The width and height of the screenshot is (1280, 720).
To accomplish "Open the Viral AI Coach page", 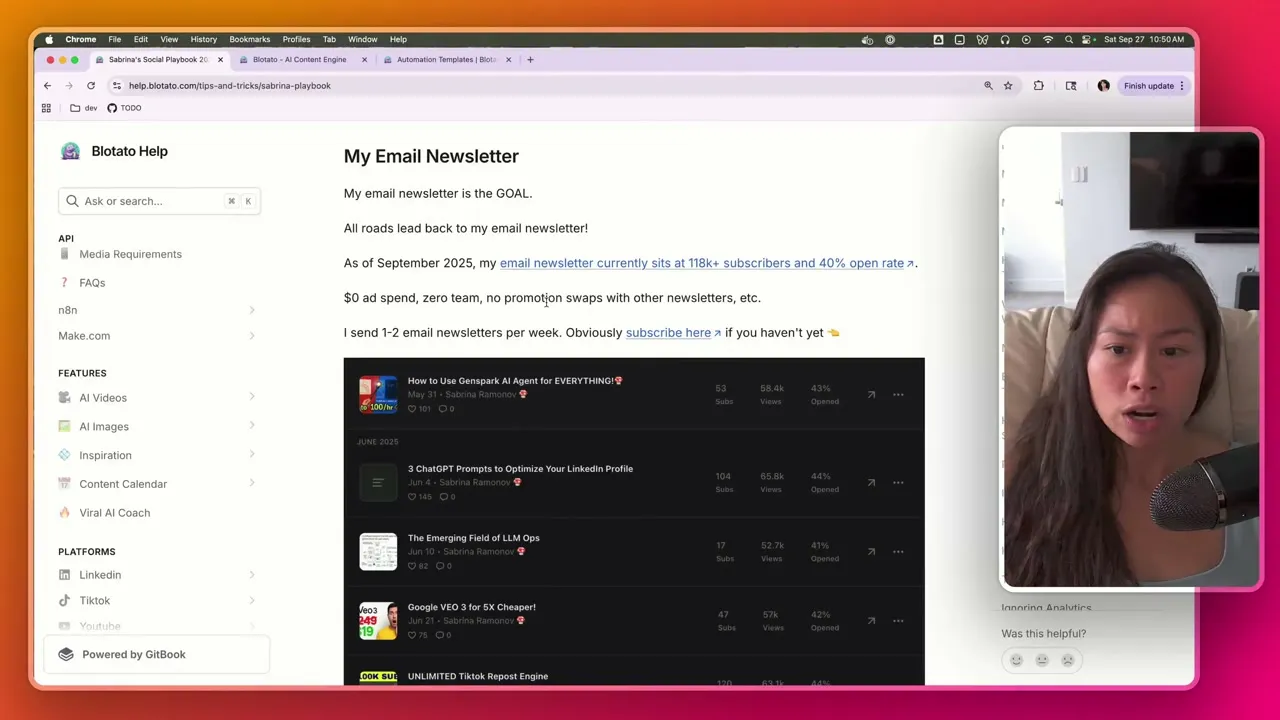I will 115,513.
